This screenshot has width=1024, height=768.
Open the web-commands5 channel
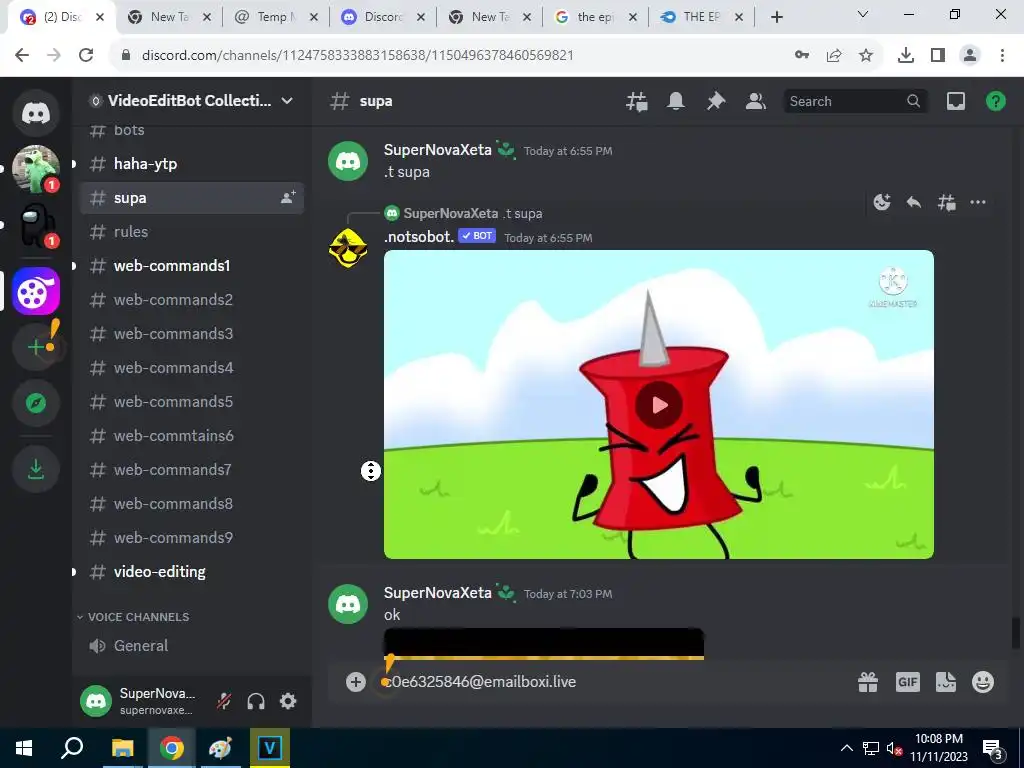[x=192, y=402]
